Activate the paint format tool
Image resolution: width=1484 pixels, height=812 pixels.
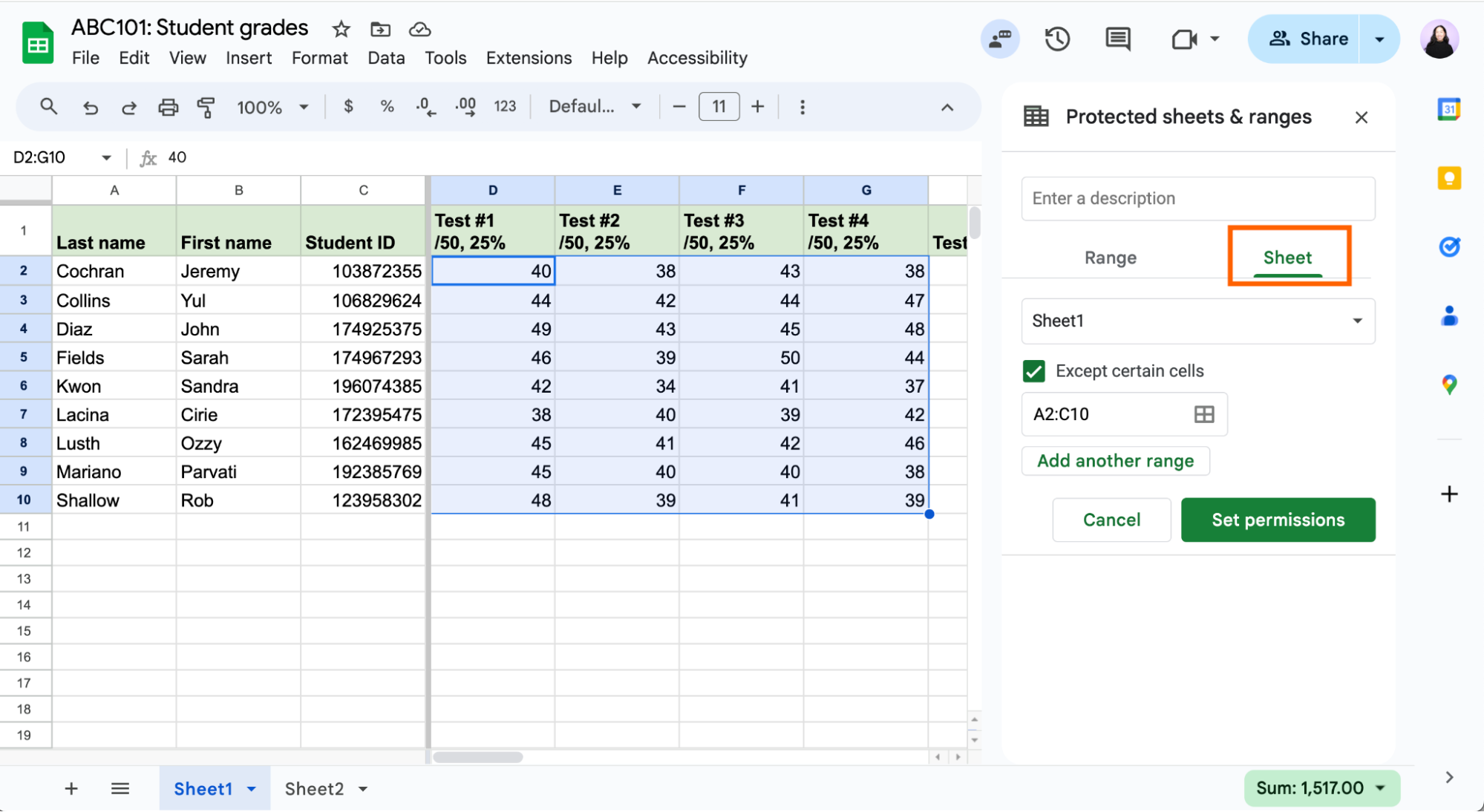206,108
